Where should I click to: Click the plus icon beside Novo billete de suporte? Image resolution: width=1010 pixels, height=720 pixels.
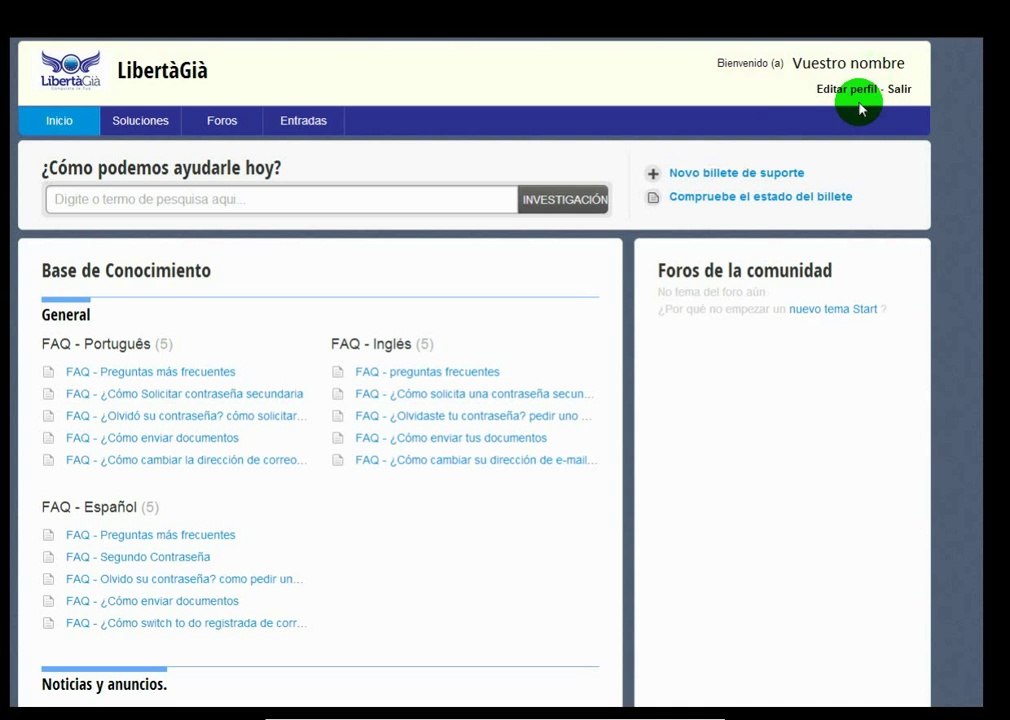[653, 174]
